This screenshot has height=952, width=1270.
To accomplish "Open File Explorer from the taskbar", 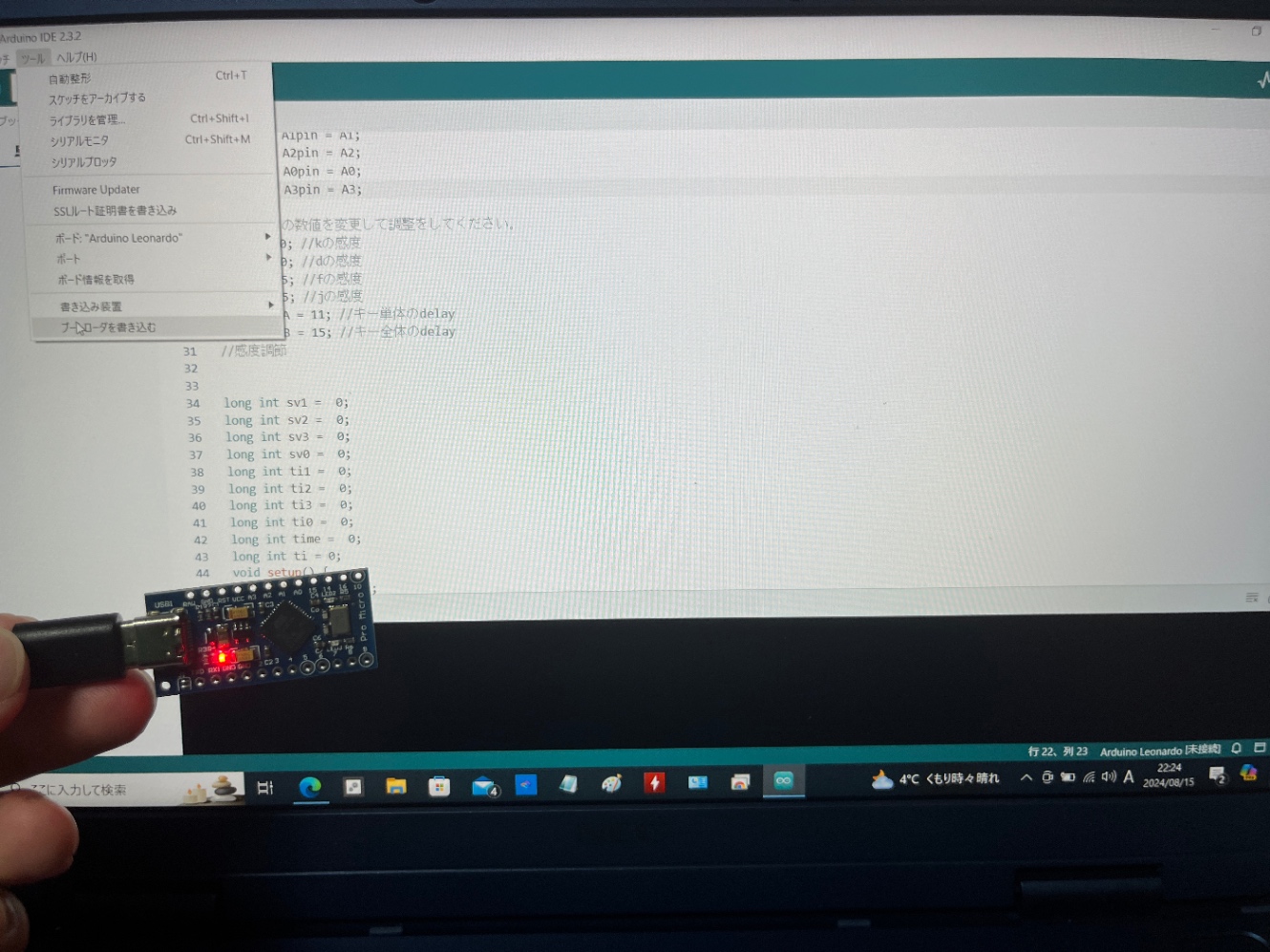I will pos(395,786).
